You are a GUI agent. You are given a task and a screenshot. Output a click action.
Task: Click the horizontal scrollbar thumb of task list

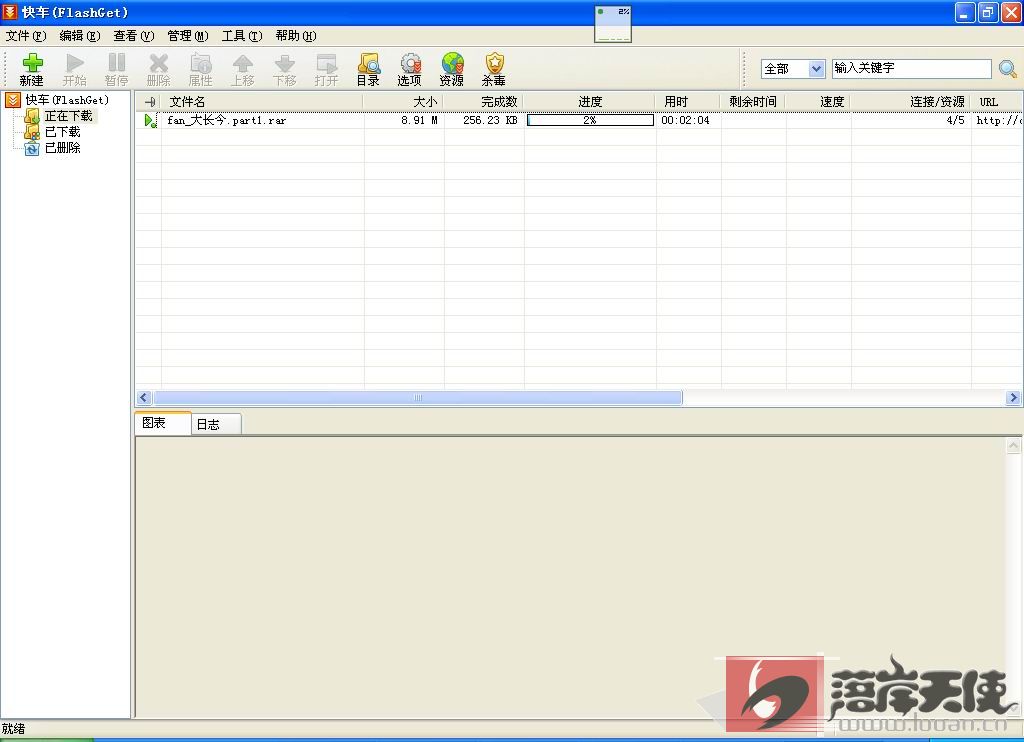click(418, 397)
